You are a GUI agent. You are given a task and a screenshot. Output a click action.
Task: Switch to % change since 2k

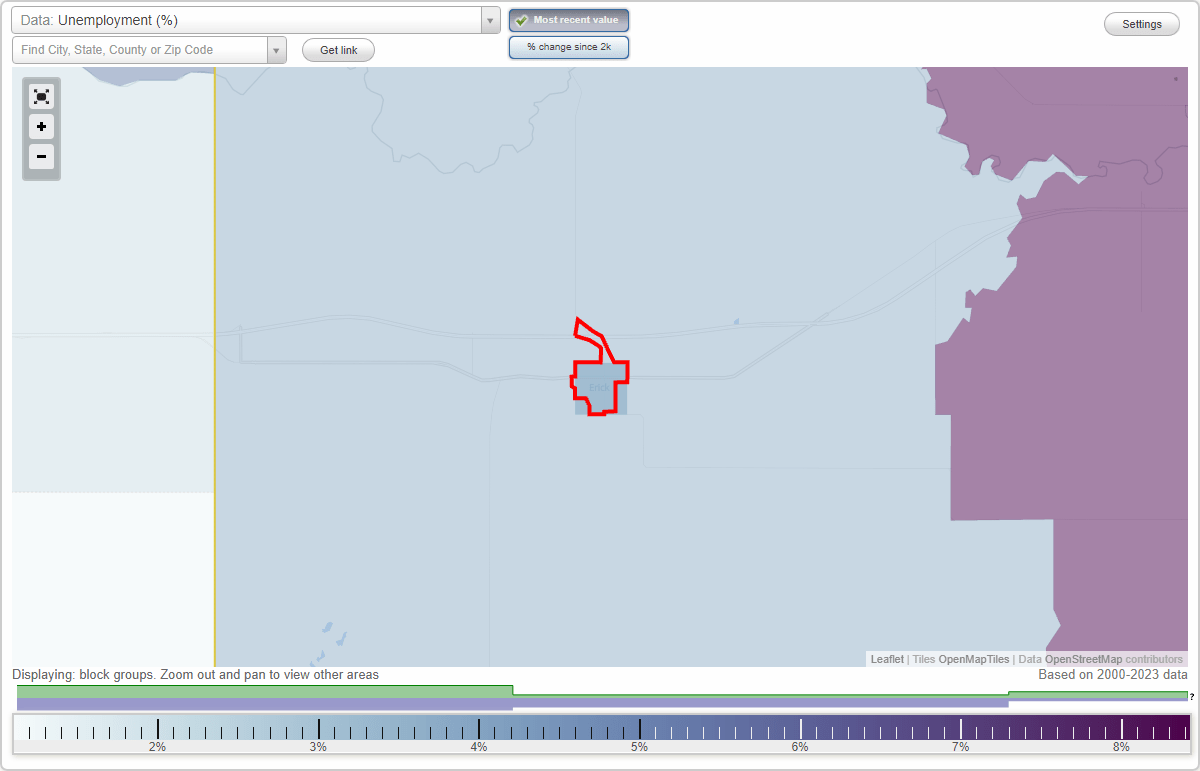point(569,47)
